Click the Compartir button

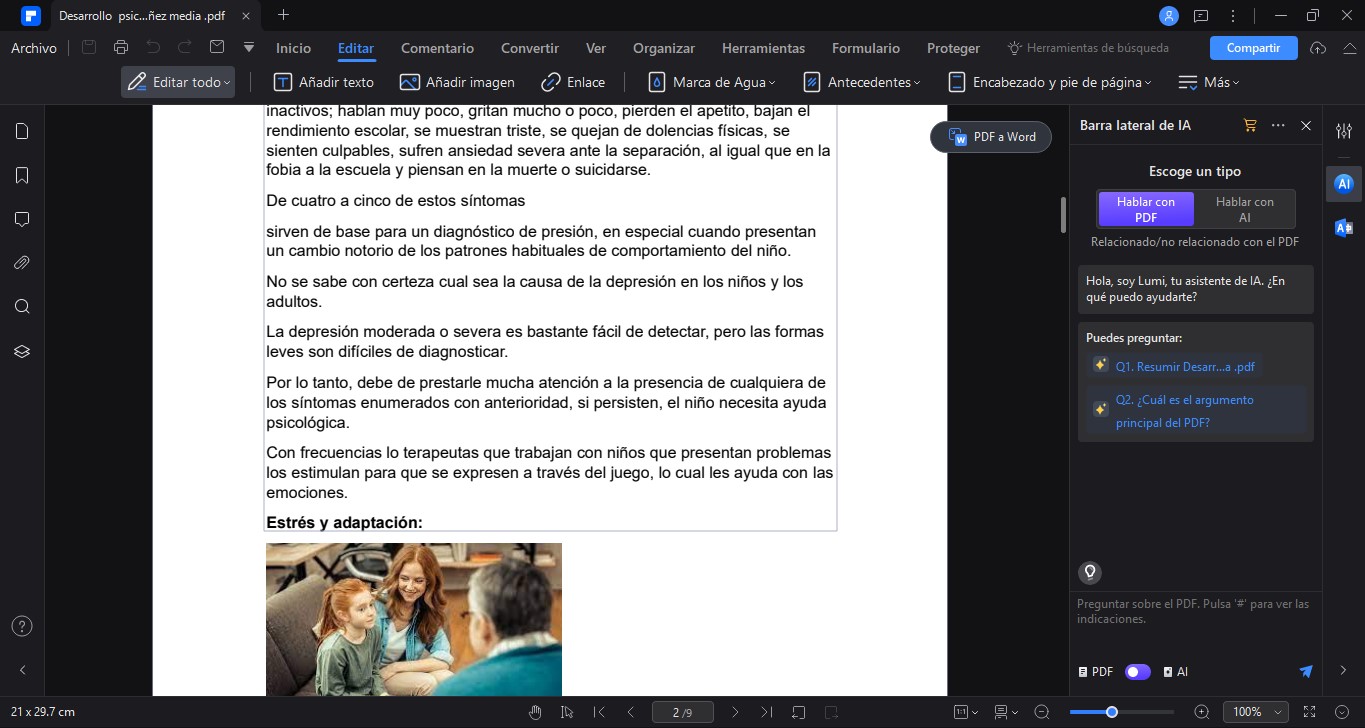1253,47
